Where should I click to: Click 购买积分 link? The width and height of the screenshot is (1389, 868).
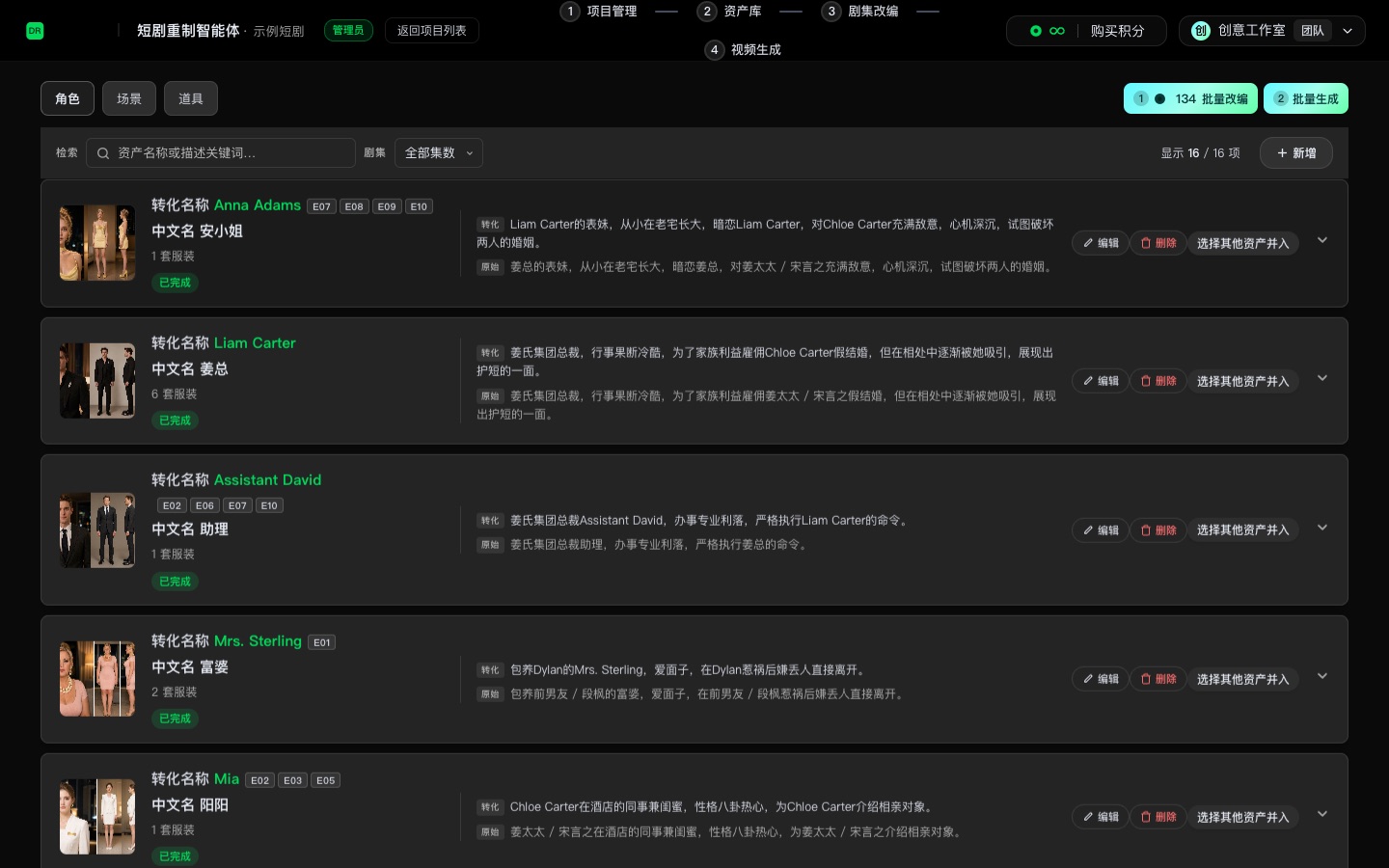[1117, 31]
